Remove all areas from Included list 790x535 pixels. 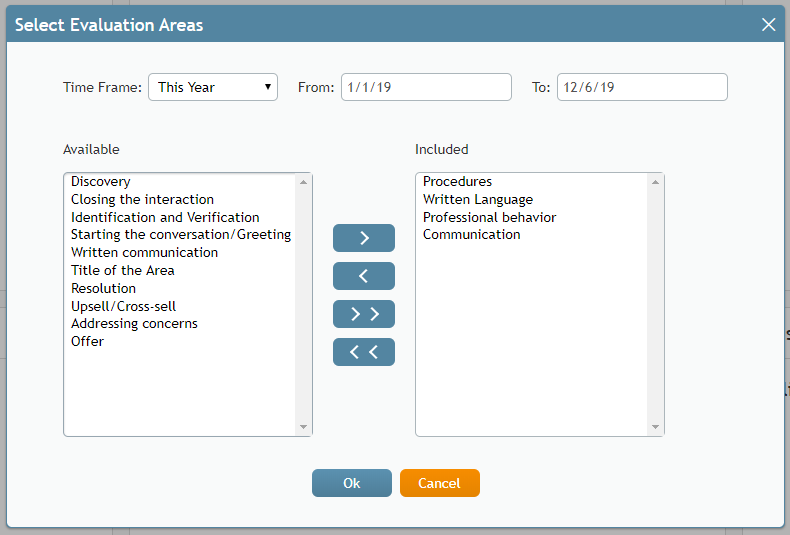pyautogui.click(x=364, y=352)
